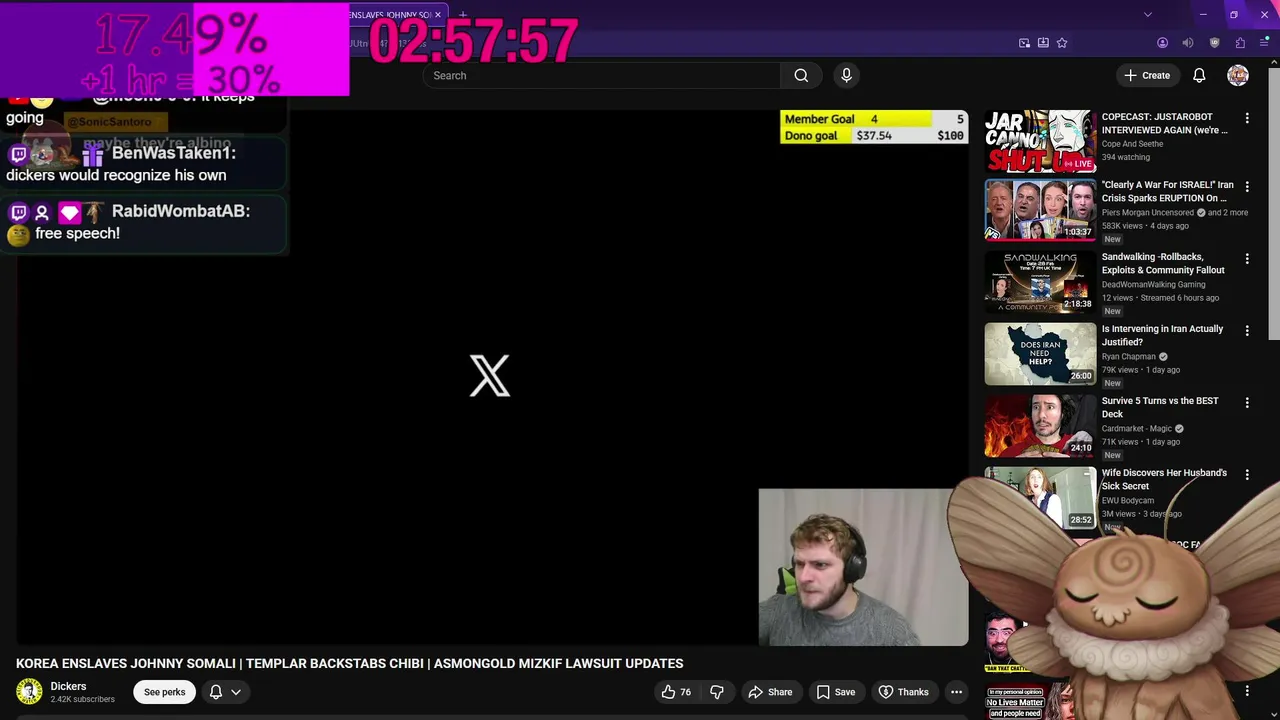The width and height of the screenshot is (1280, 720).
Task: Open title 'Survive 5 Turns vs the BEST Deck'
Action: [1160, 407]
